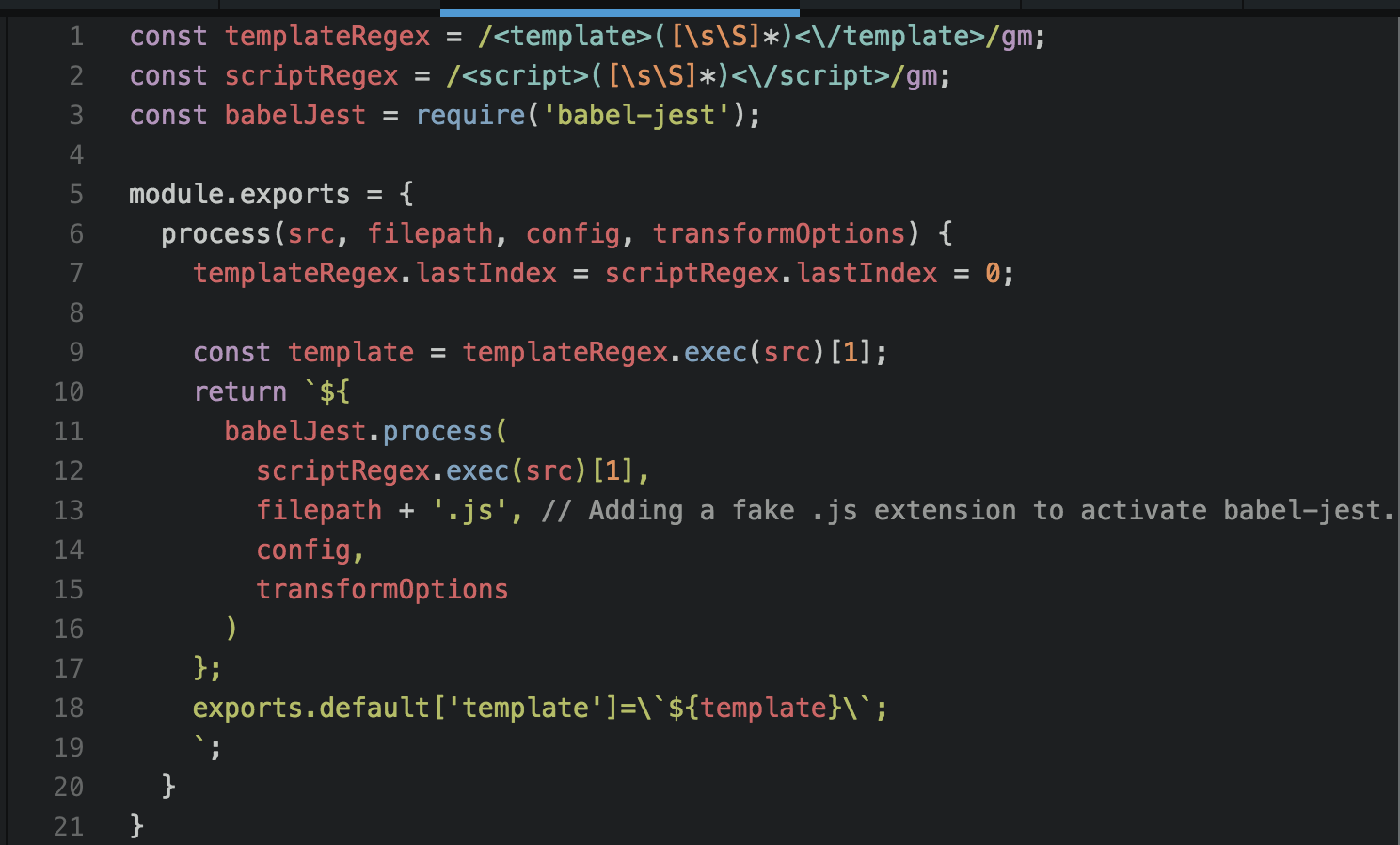1400x845 pixels.
Task: Click the transformOptions parameter on line 6
Action: pos(778,234)
